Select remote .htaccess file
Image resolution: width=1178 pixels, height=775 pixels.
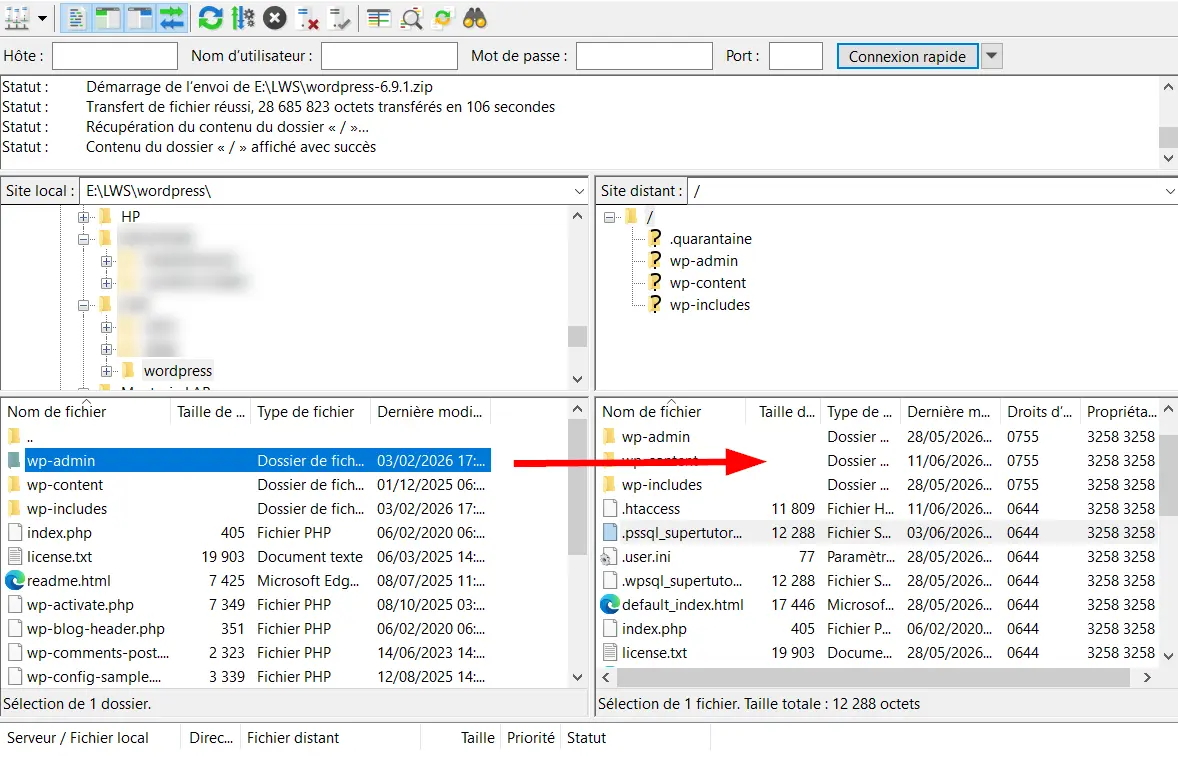651,509
